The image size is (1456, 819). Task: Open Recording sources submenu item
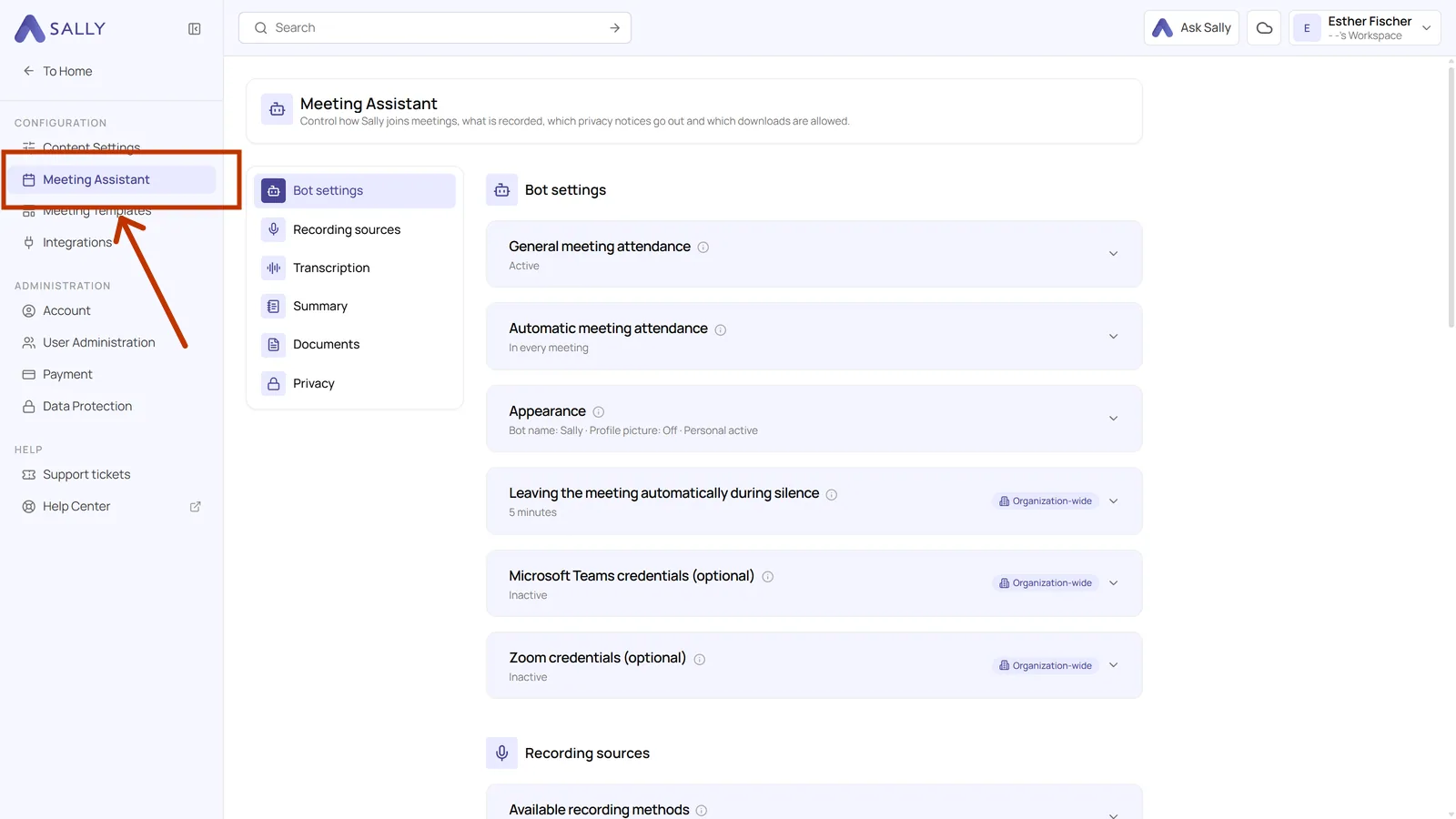pyautogui.click(x=355, y=229)
